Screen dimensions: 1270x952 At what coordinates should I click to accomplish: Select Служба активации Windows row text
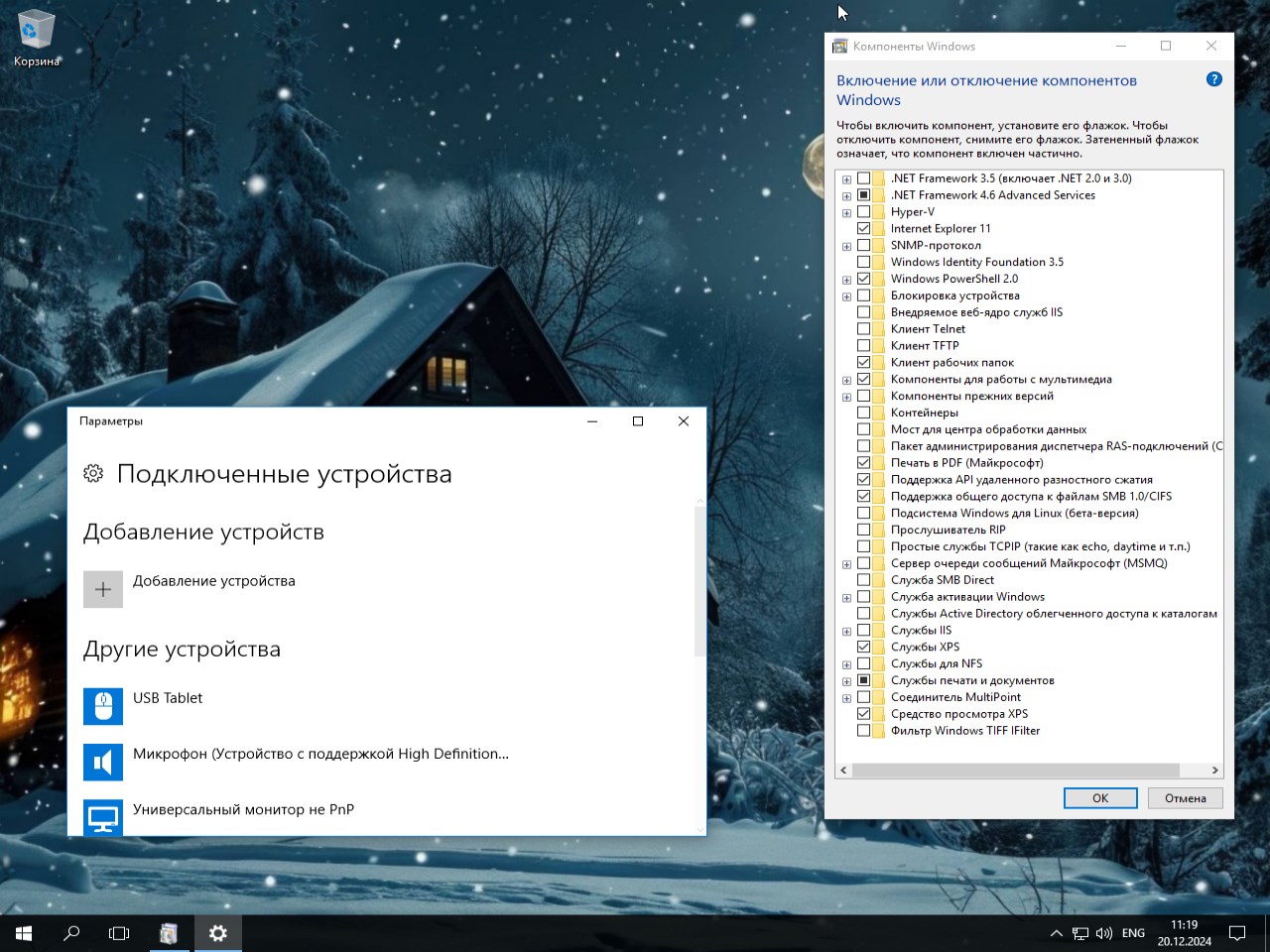pyautogui.click(x=967, y=597)
